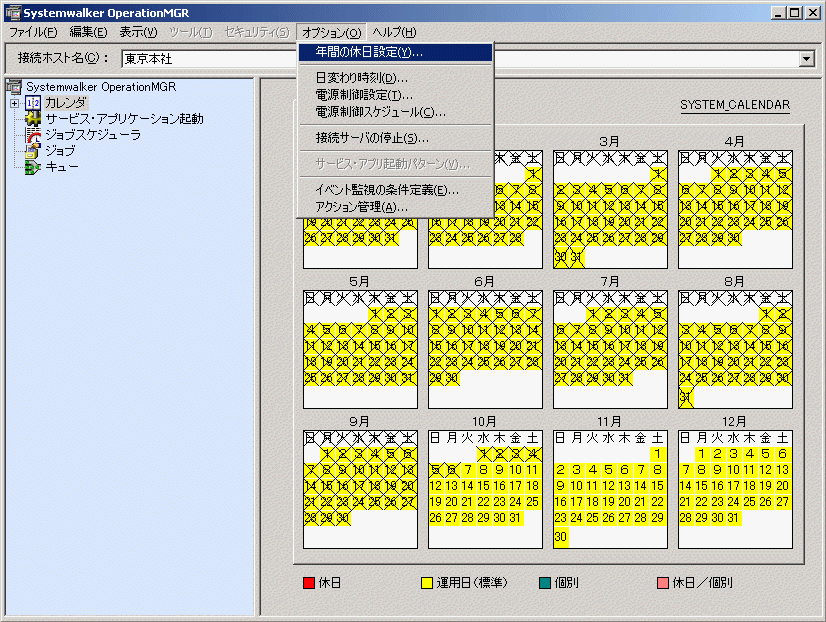Click day 31 in the 8月 calendar
The width and height of the screenshot is (826, 622).
point(686,397)
